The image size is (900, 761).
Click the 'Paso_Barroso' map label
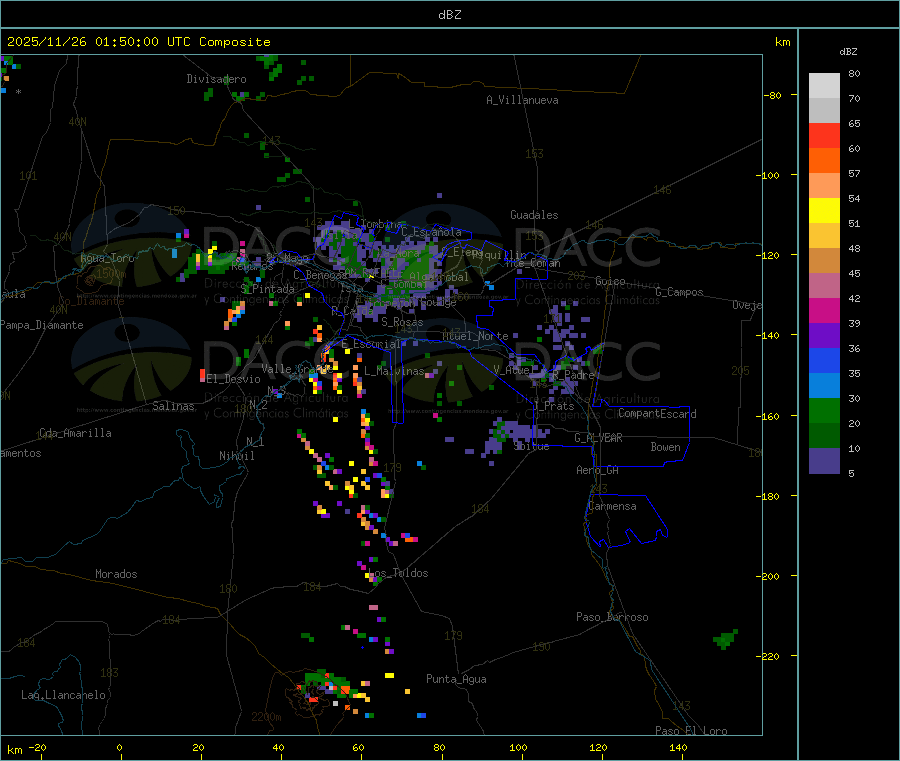click(x=612, y=617)
